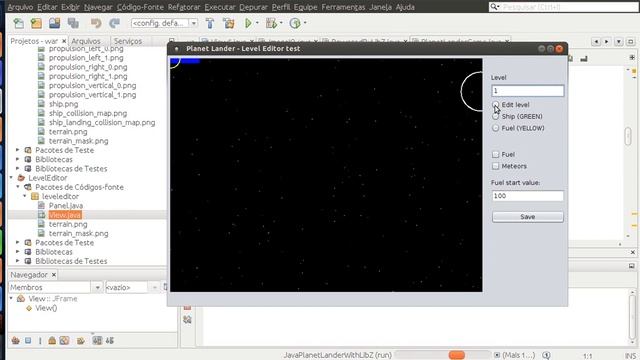Click the Fuel start value field
The width and height of the screenshot is (640, 360).
(x=528, y=196)
